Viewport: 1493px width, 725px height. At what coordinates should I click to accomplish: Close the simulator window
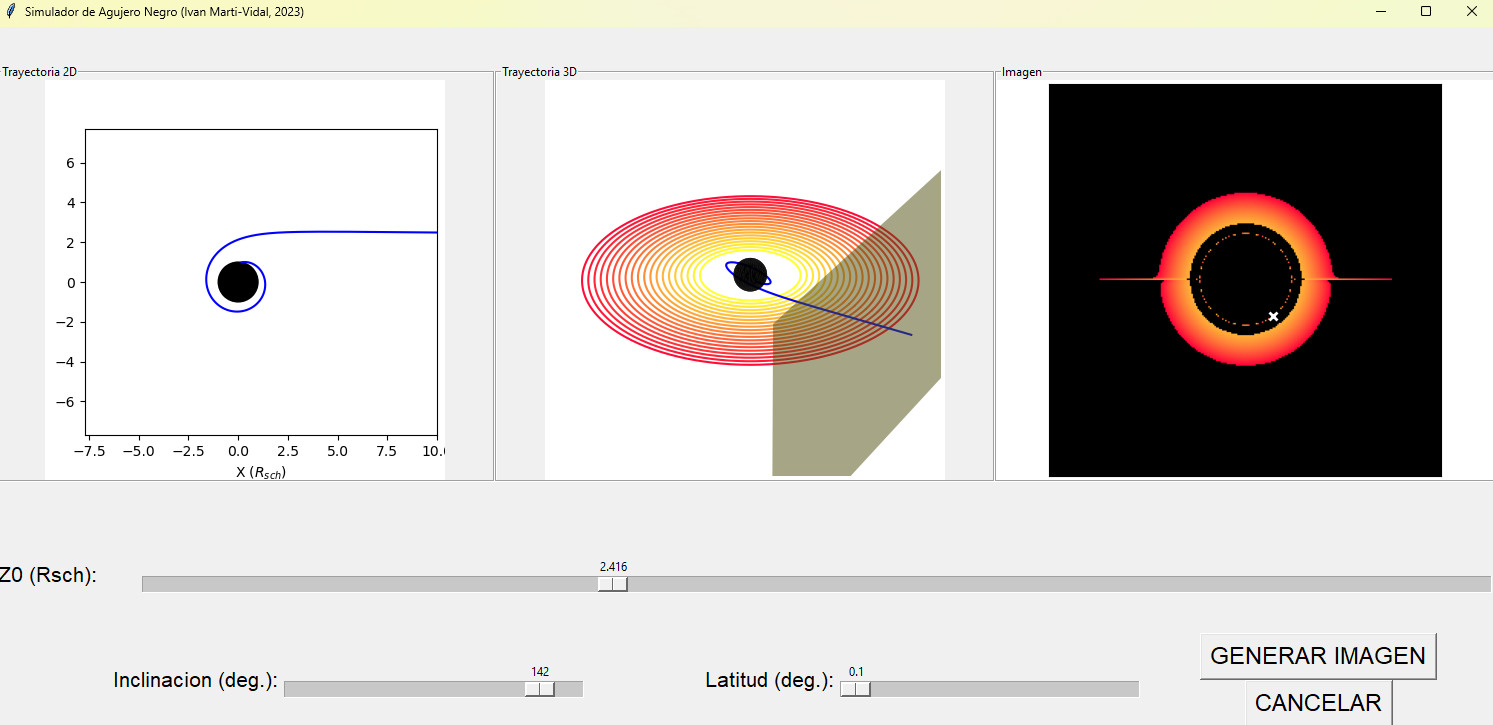[x=1471, y=12]
